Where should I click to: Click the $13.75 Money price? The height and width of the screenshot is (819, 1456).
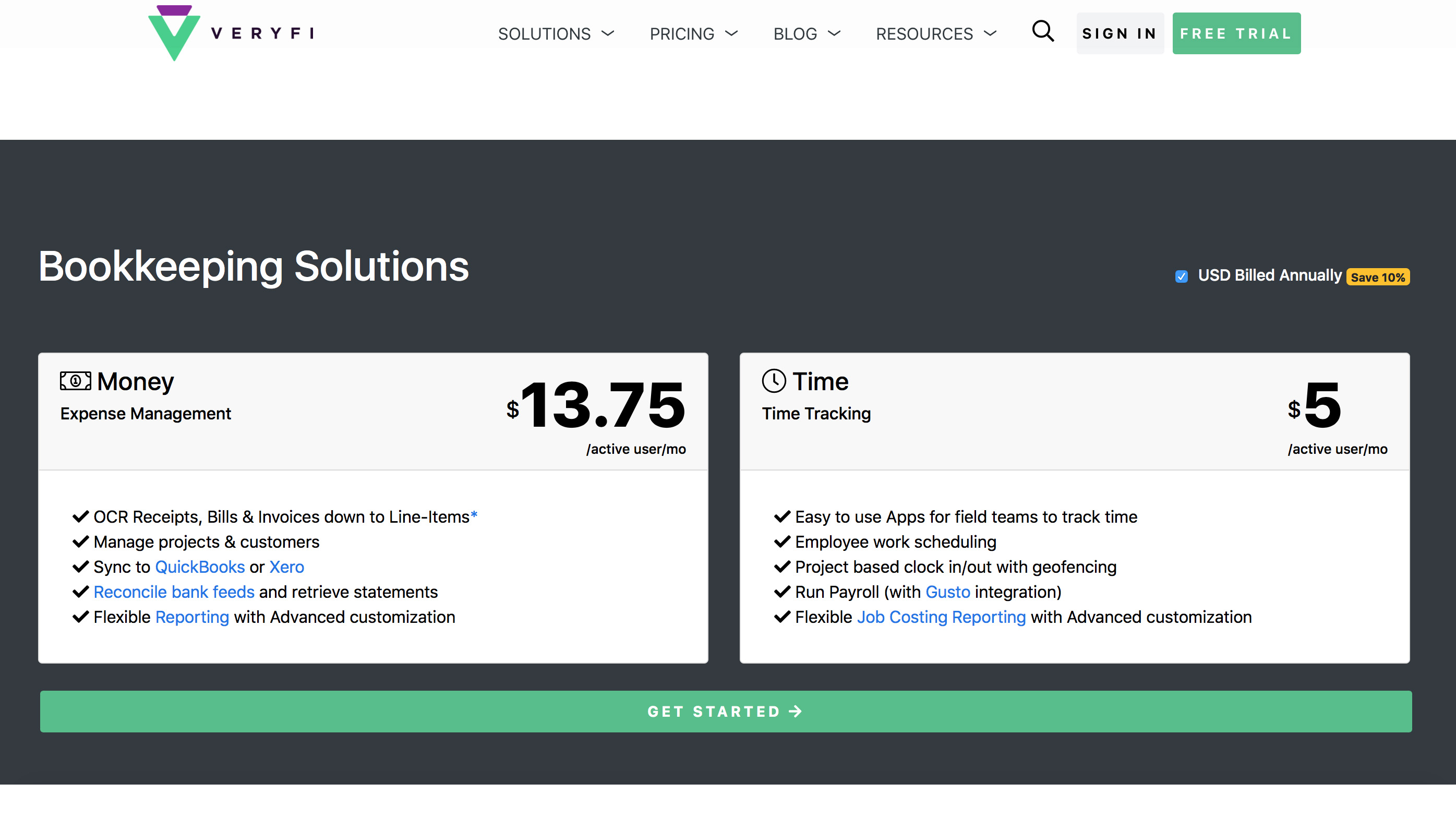tap(596, 405)
